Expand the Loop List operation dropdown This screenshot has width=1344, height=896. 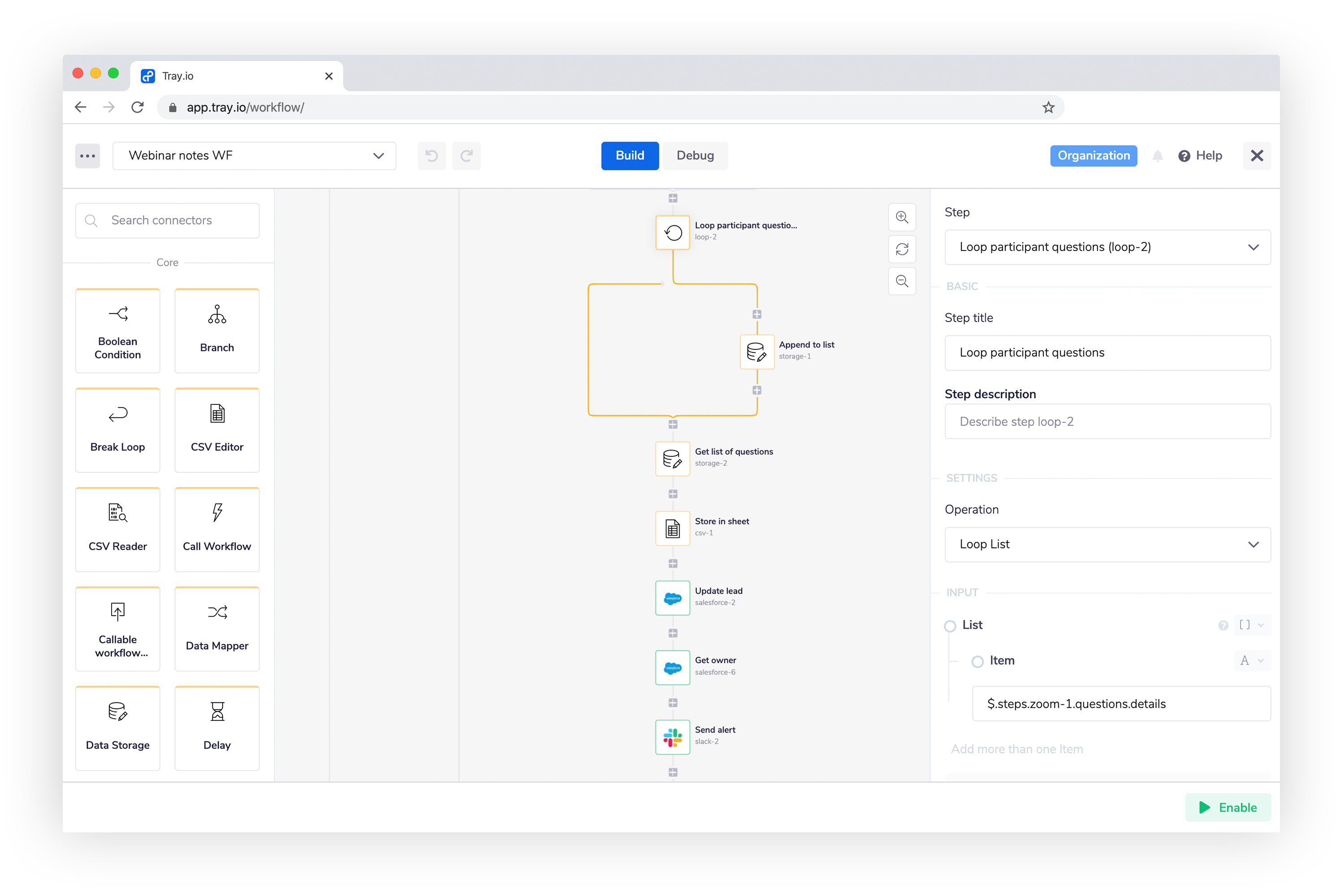click(x=1107, y=544)
